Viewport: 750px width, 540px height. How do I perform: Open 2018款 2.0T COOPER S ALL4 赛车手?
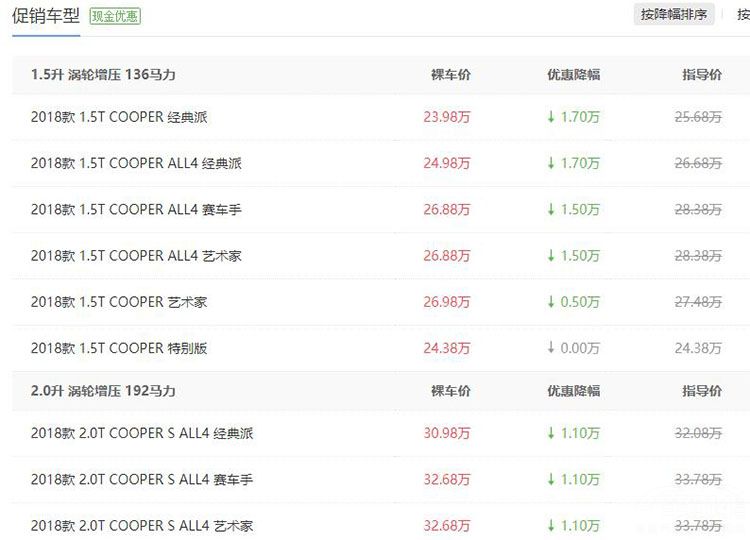142,479
